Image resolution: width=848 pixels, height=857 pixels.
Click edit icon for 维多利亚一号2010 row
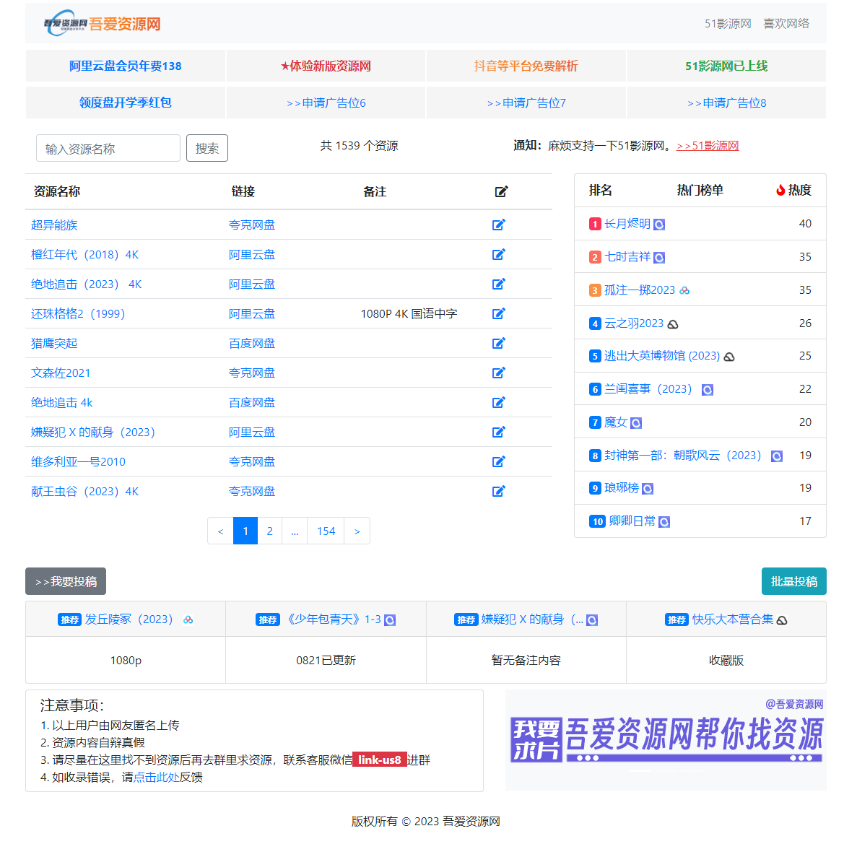pyautogui.click(x=498, y=462)
